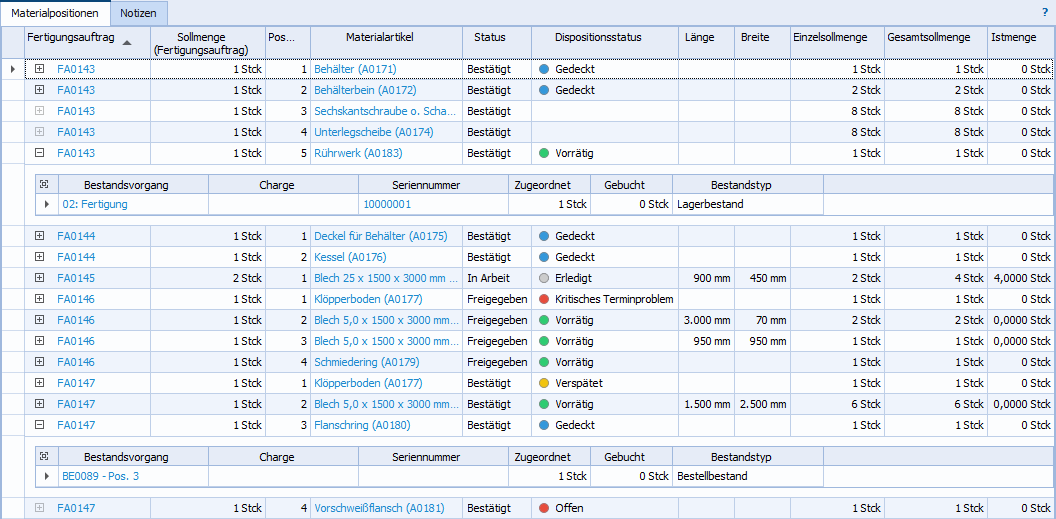Click the Dispositionsstatus column header

598,37
